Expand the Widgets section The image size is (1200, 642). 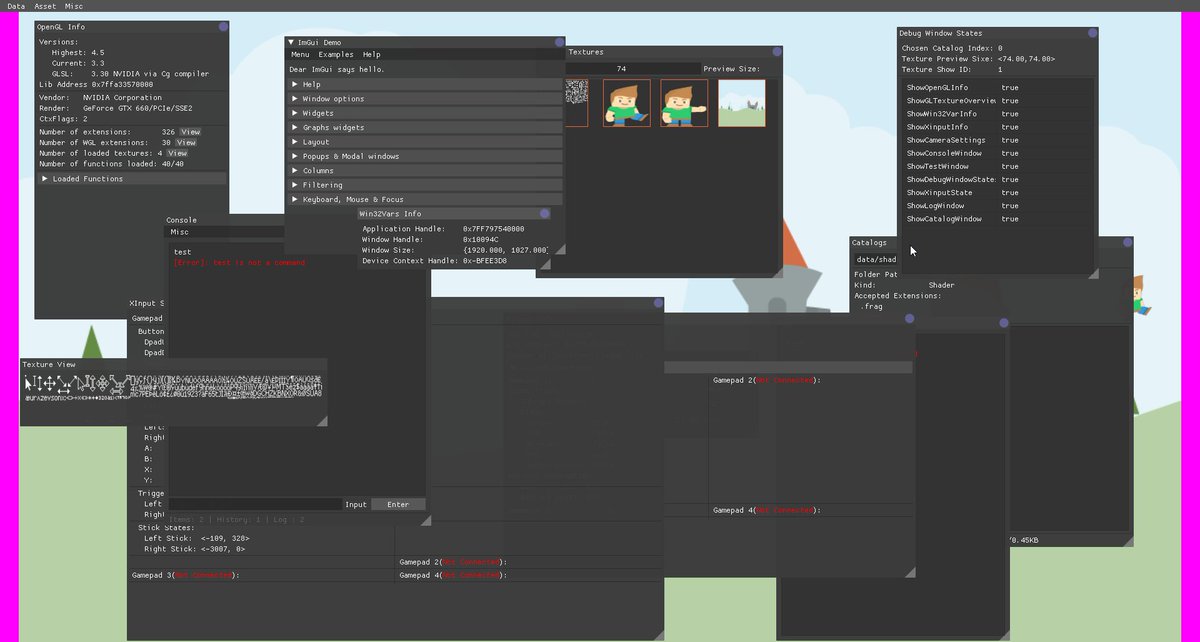tap(424, 113)
